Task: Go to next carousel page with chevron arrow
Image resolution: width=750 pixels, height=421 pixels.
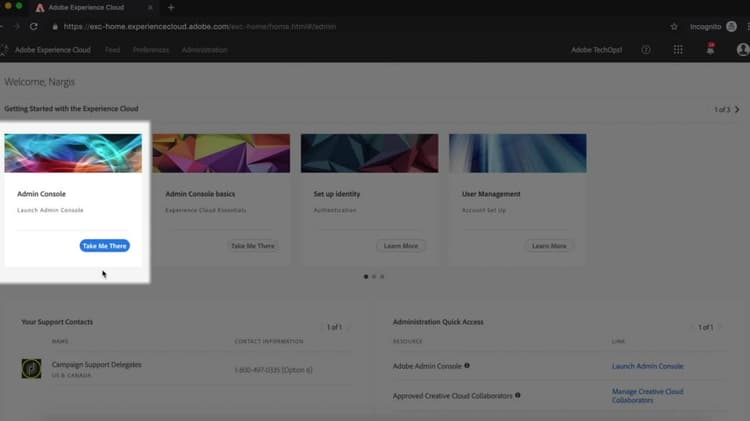Action: pyautogui.click(x=737, y=110)
